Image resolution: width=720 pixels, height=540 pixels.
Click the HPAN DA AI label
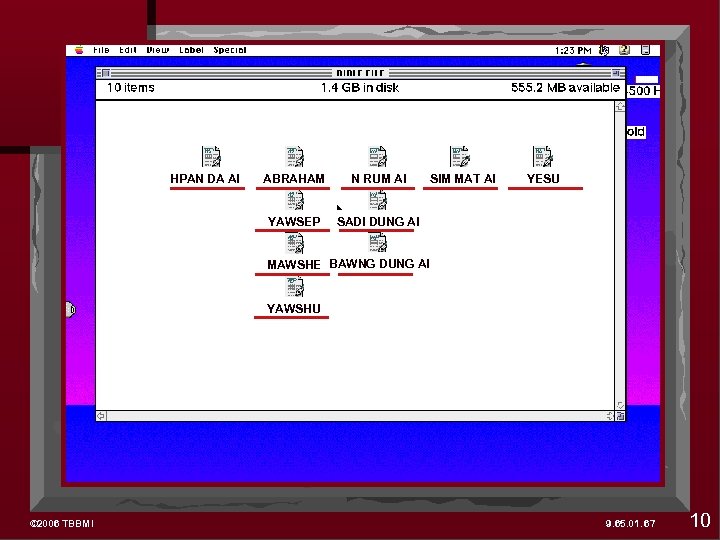tap(205, 179)
